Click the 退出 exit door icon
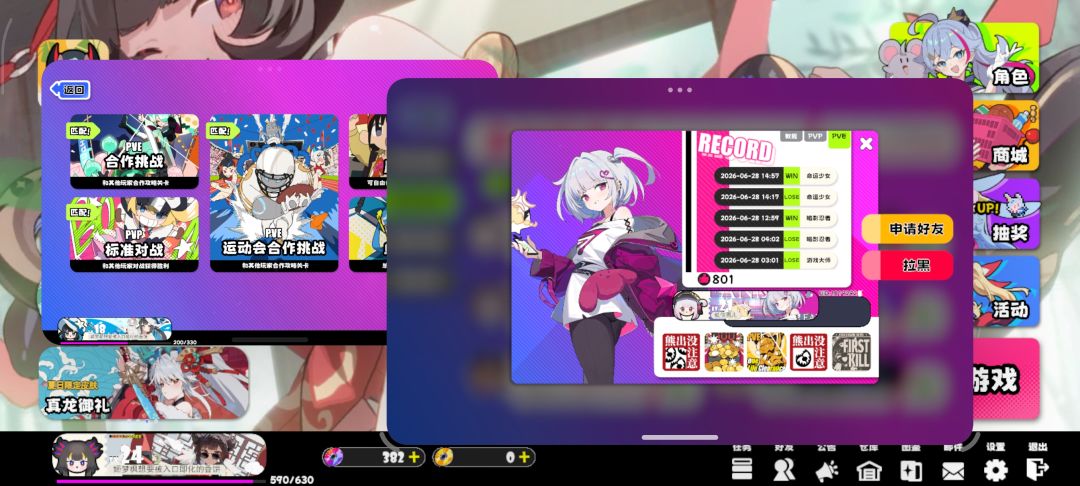Viewport: 1080px width, 486px height. [1037, 469]
